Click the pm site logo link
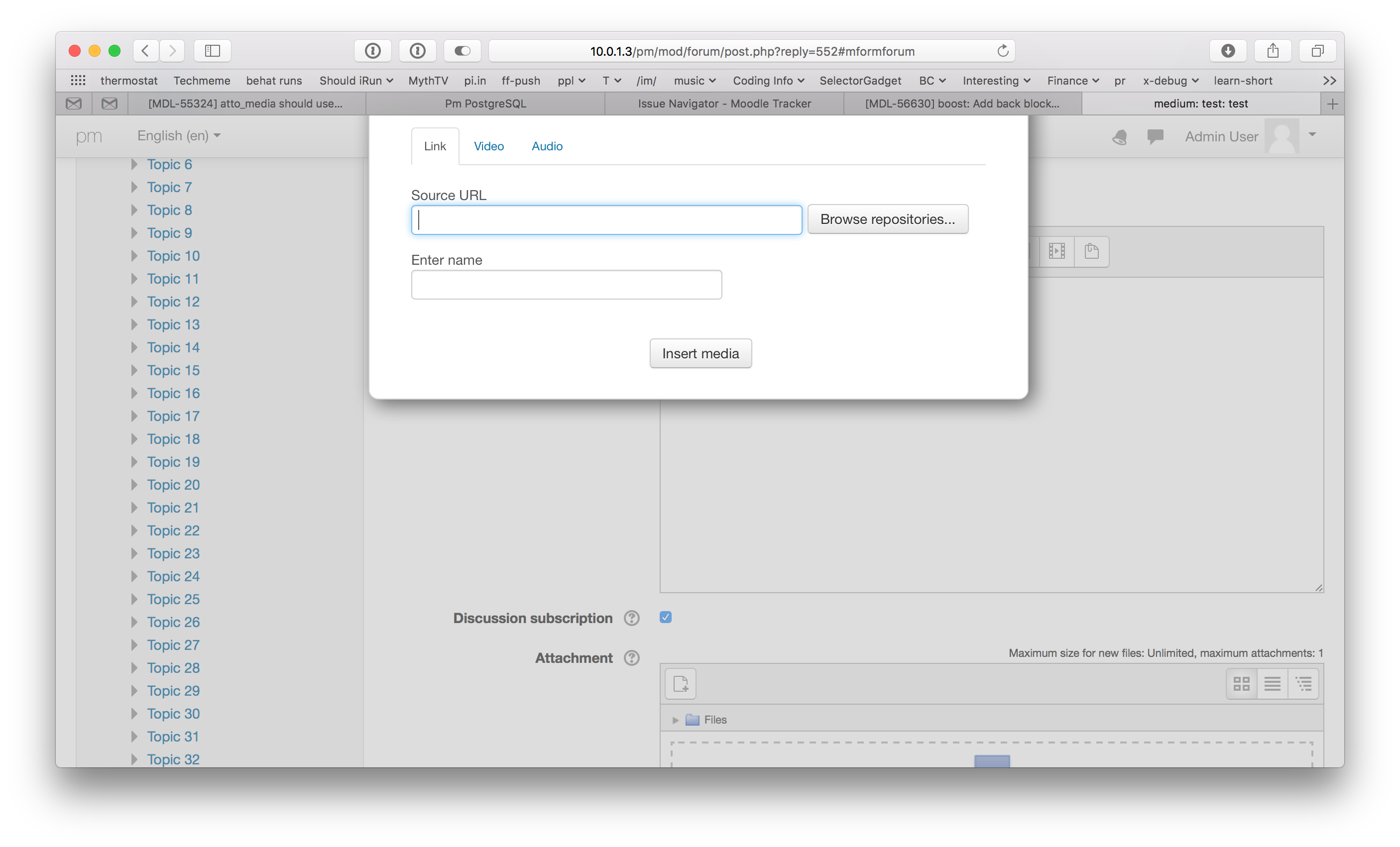The height and width of the screenshot is (847, 1400). point(89,136)
